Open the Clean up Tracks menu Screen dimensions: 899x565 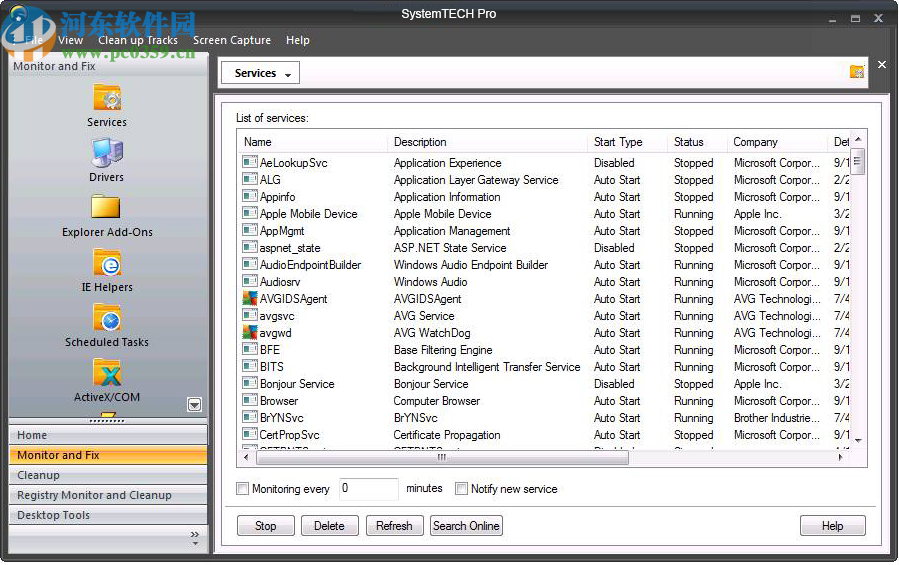(138, 40)
